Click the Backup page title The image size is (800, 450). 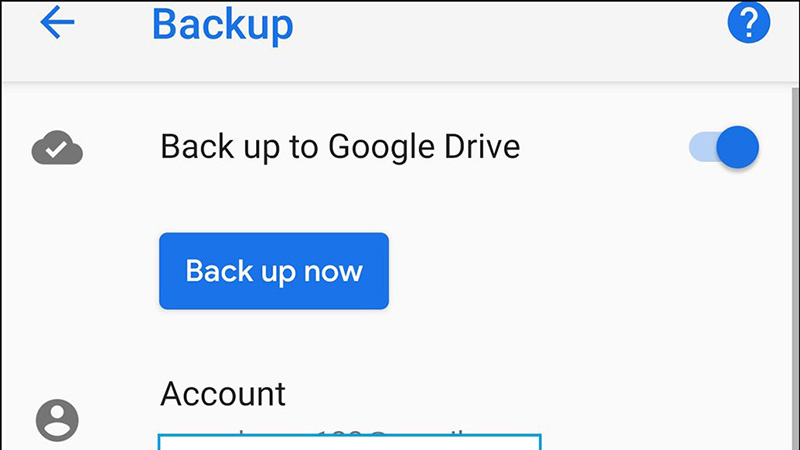[222, 24]
